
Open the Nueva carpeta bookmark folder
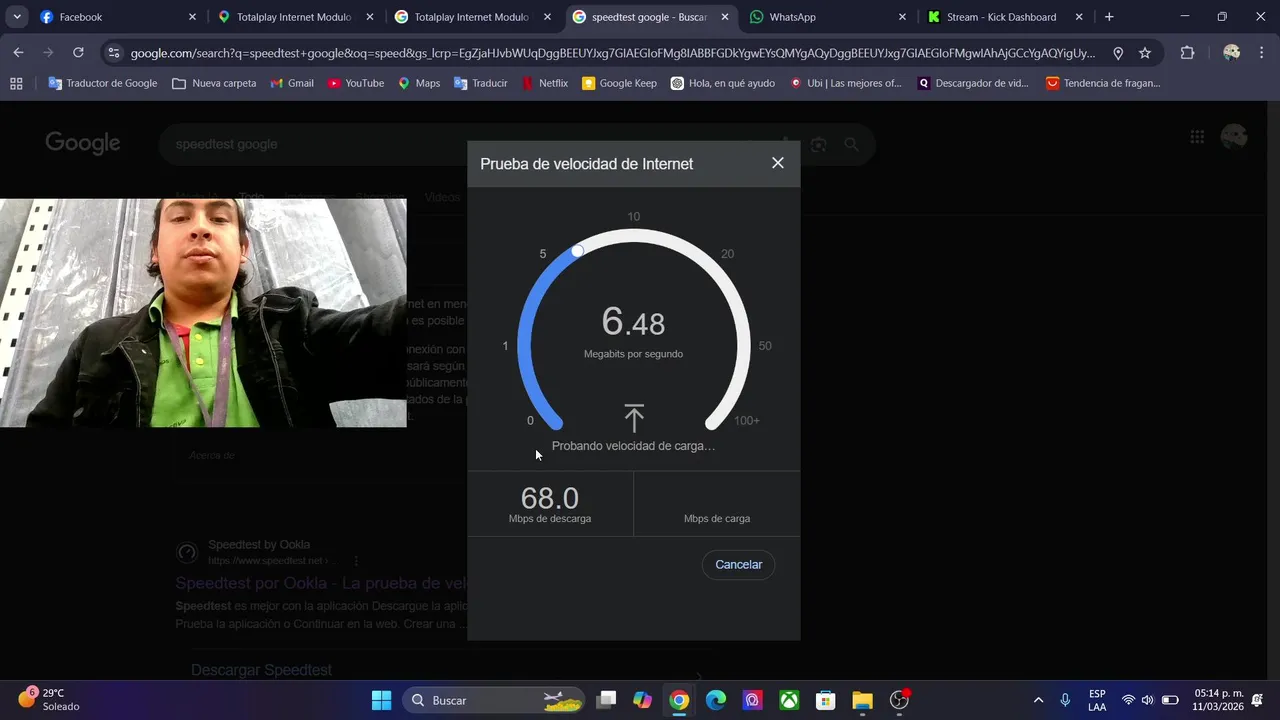tap(214, 83)
